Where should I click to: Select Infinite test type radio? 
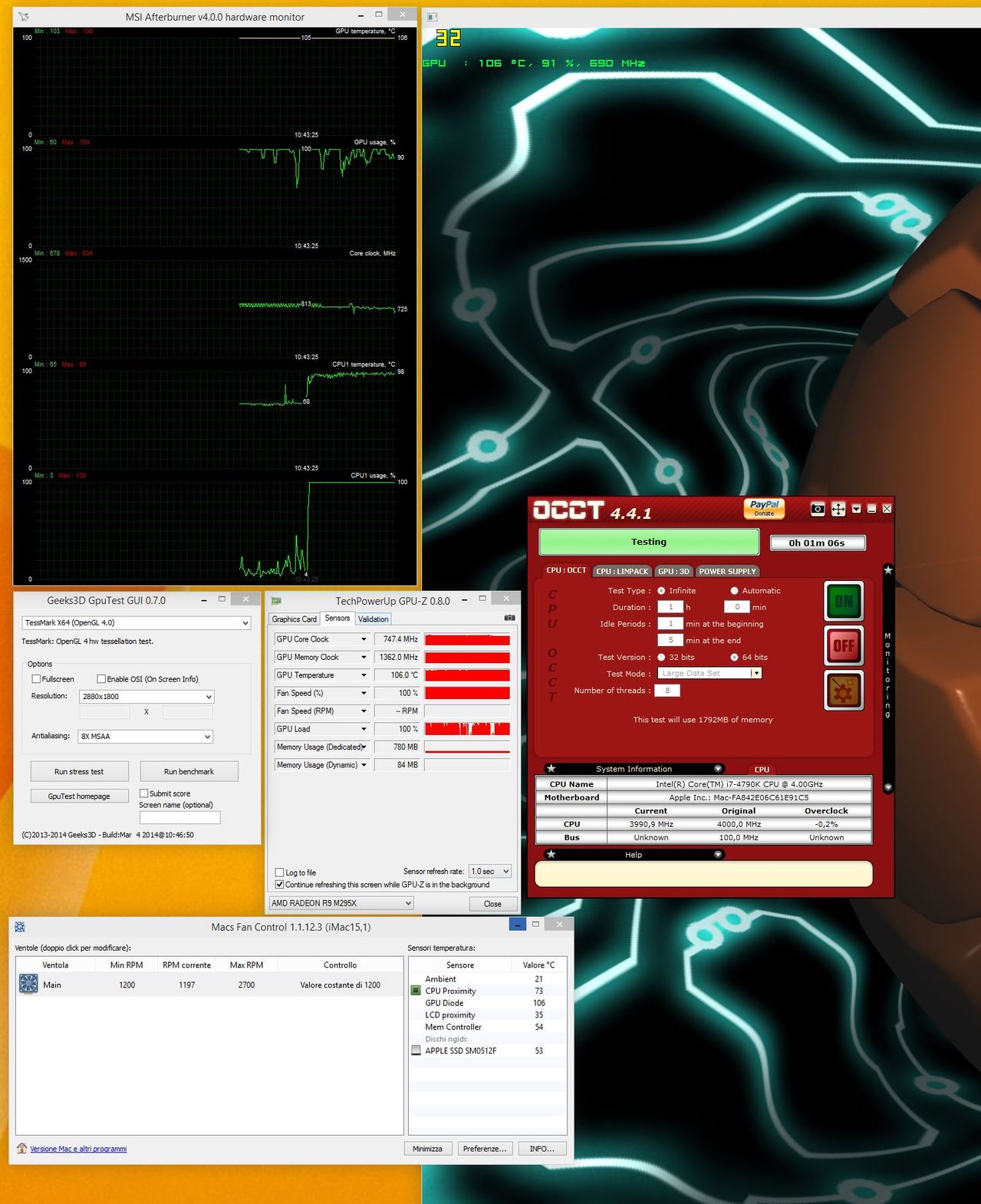661,591
